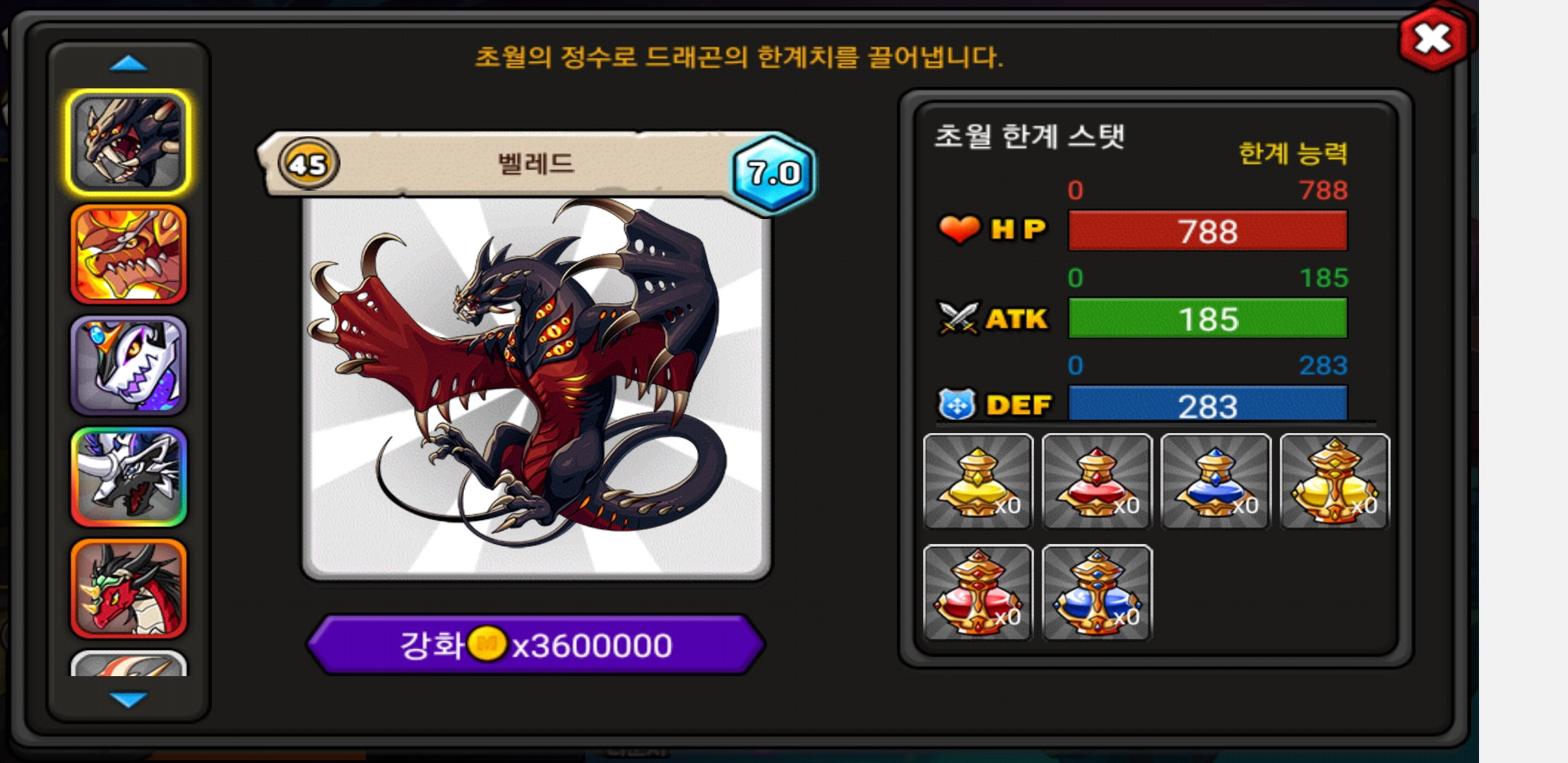Click the blue DEF 283 bar

tap(1208, 404)
